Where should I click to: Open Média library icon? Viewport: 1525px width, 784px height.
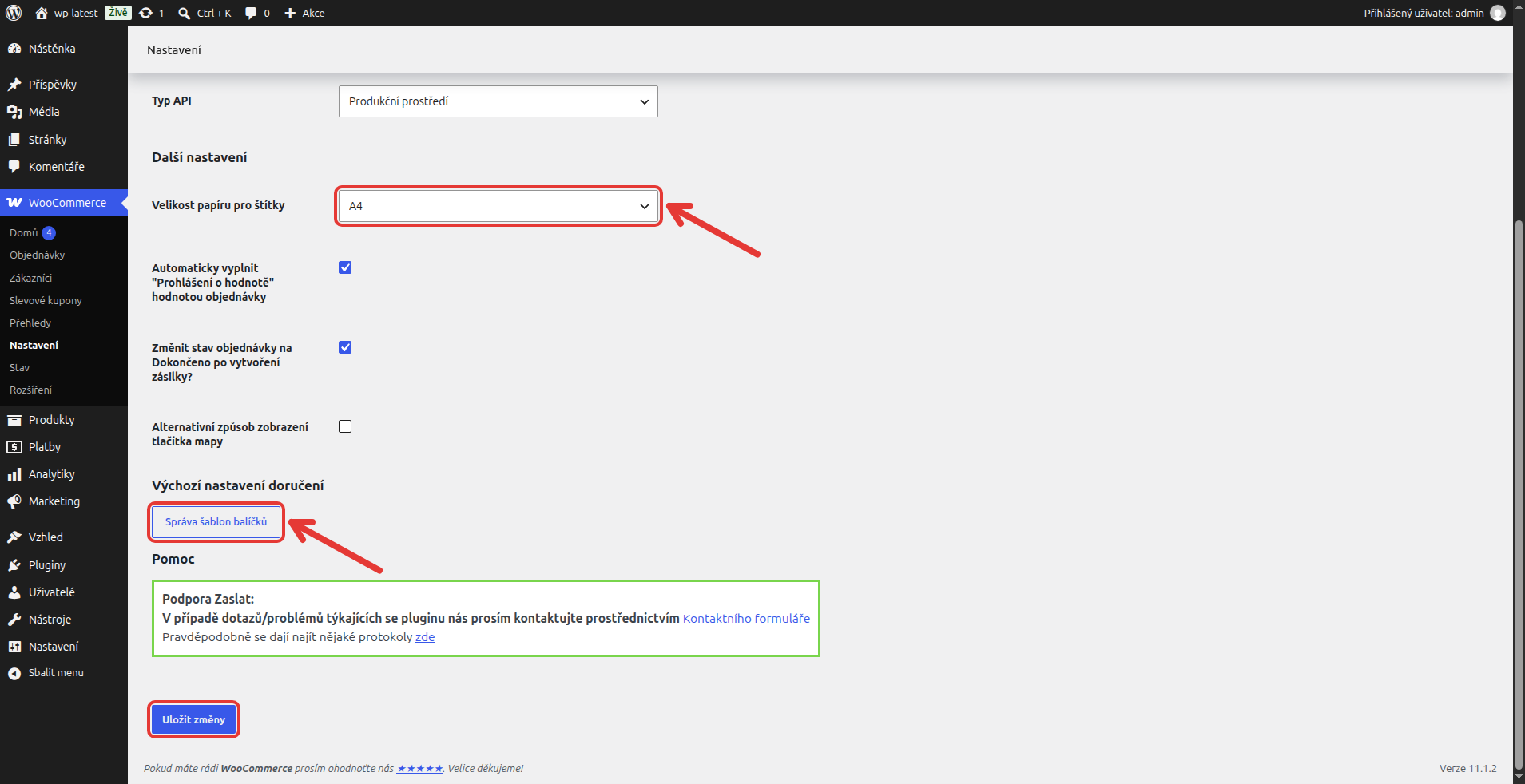click(14, 112)
